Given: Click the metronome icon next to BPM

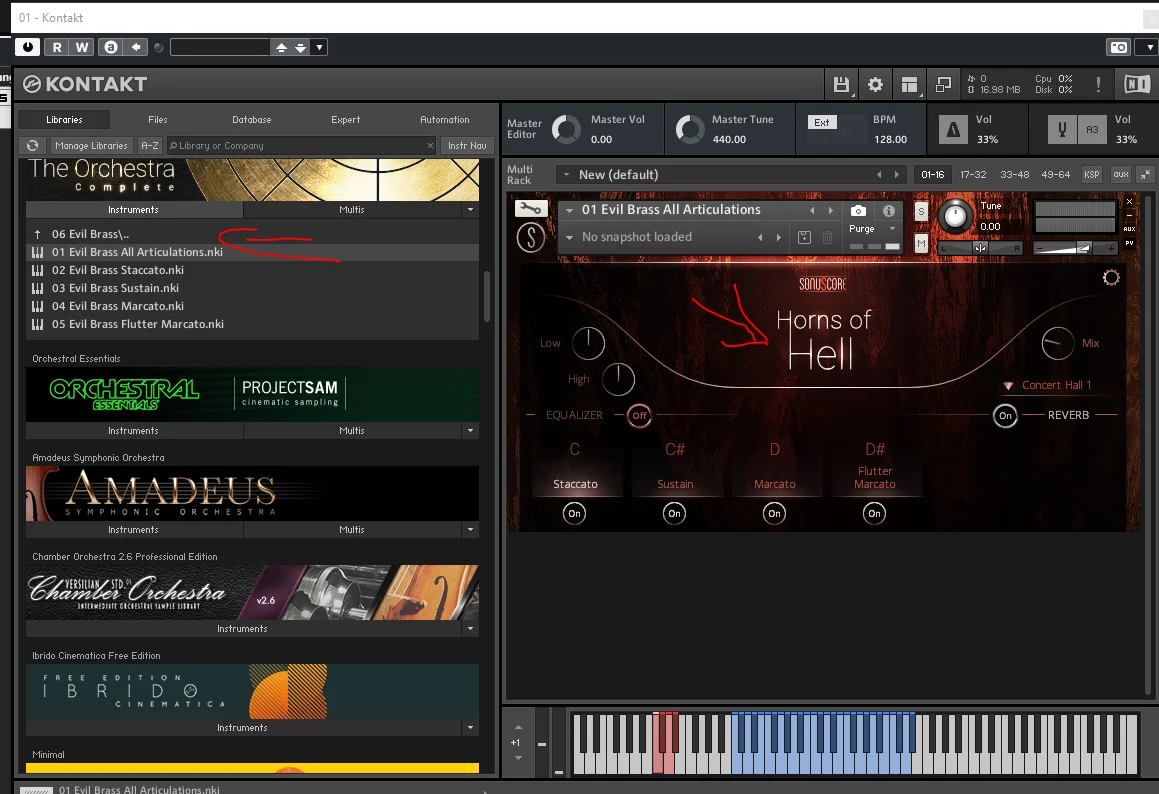Looking at the screenshot, I should [954, 130].
